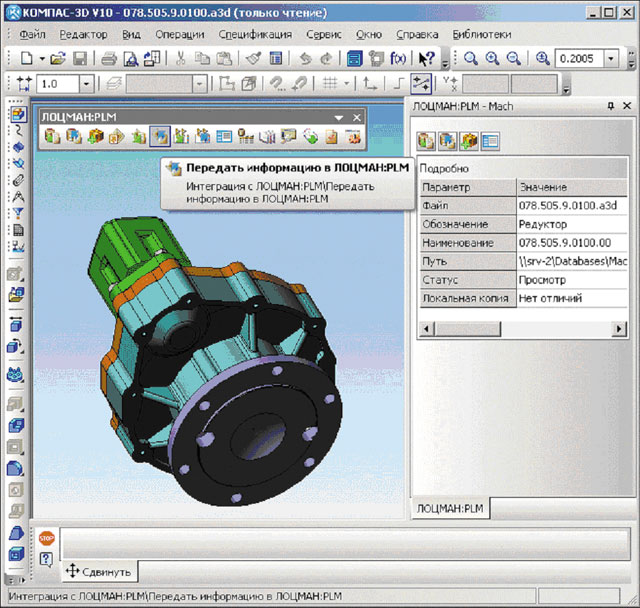Click the attributes list icon in right panel
This screenshot has width=640, height=608.
click(490, 141)
